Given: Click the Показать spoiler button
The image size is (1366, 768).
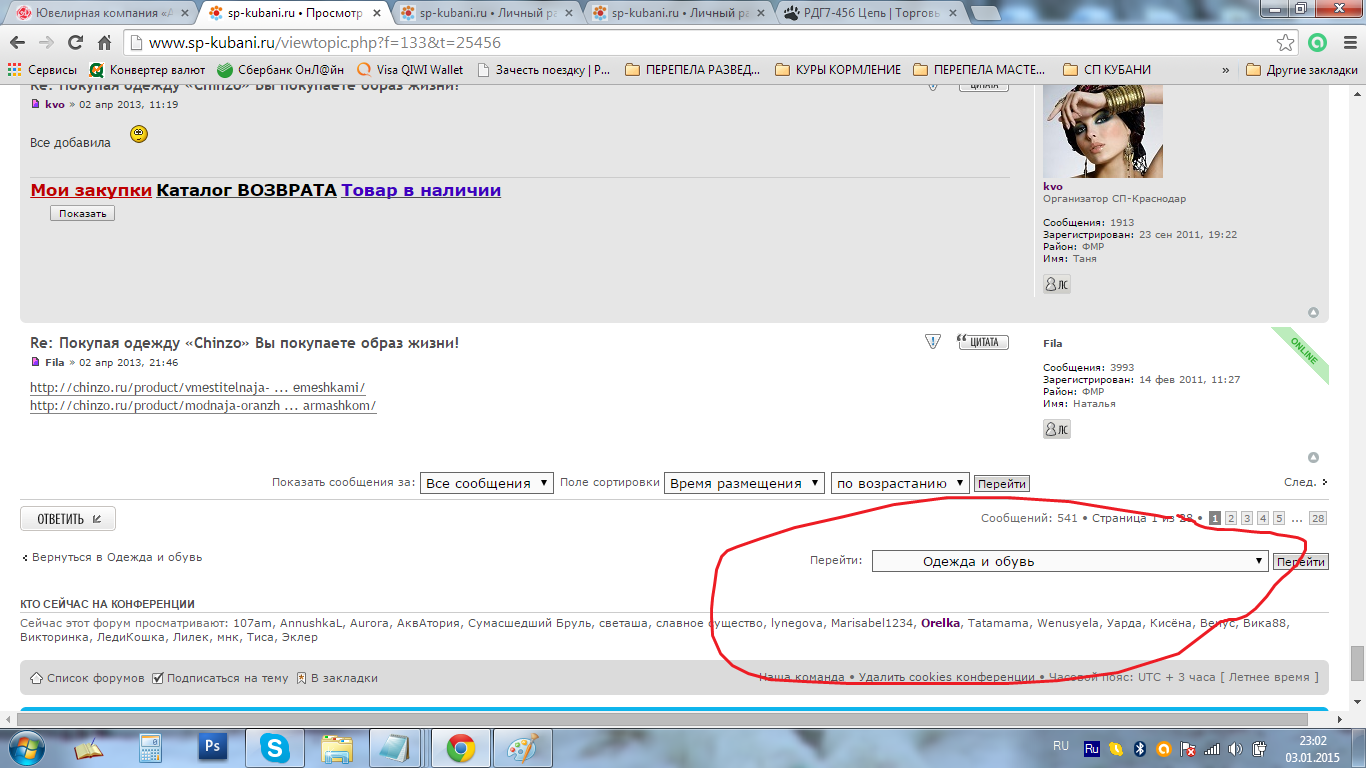Looking at the screenshot, I should point(83,213).
